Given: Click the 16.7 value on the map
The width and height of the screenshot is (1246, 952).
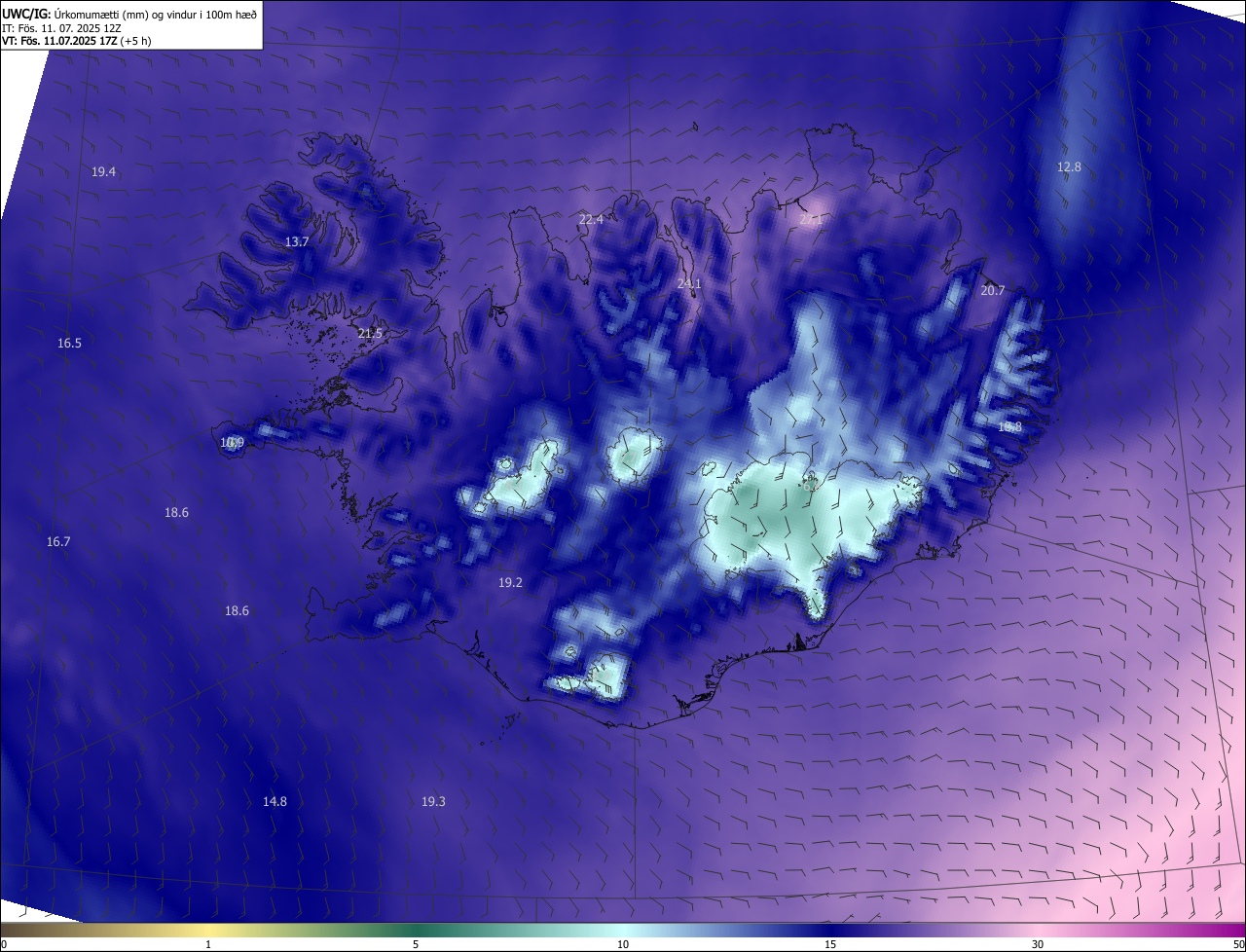Looking at the screenshot, I should 58,542.
